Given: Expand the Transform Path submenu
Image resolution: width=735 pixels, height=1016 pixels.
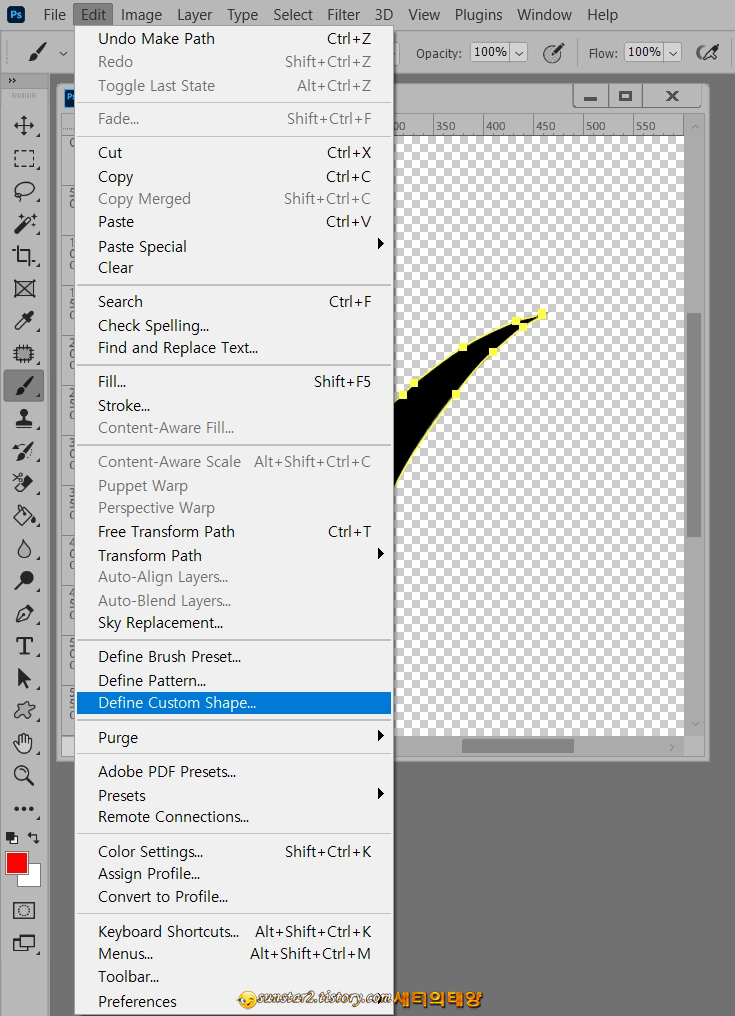Looking at the screenshot, I should click(x=381, y=553).
